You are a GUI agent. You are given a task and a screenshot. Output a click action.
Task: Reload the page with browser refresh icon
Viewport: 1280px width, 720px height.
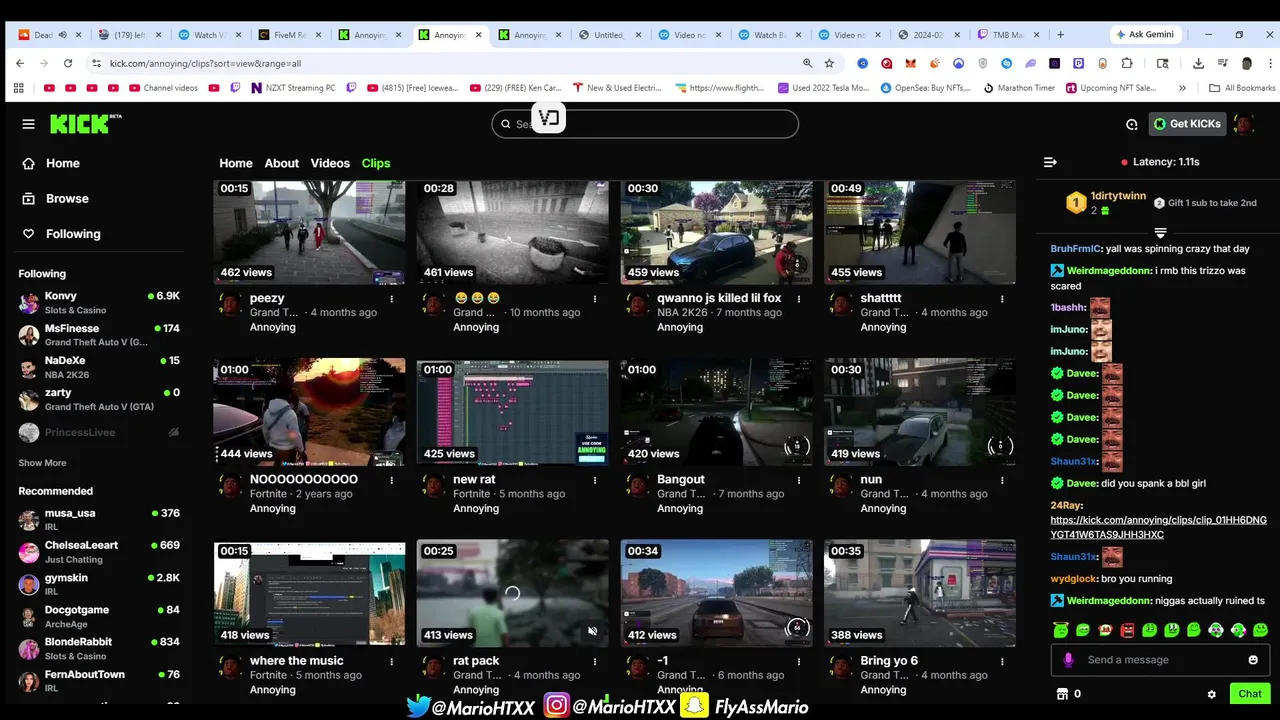click(x=68, y=63)
